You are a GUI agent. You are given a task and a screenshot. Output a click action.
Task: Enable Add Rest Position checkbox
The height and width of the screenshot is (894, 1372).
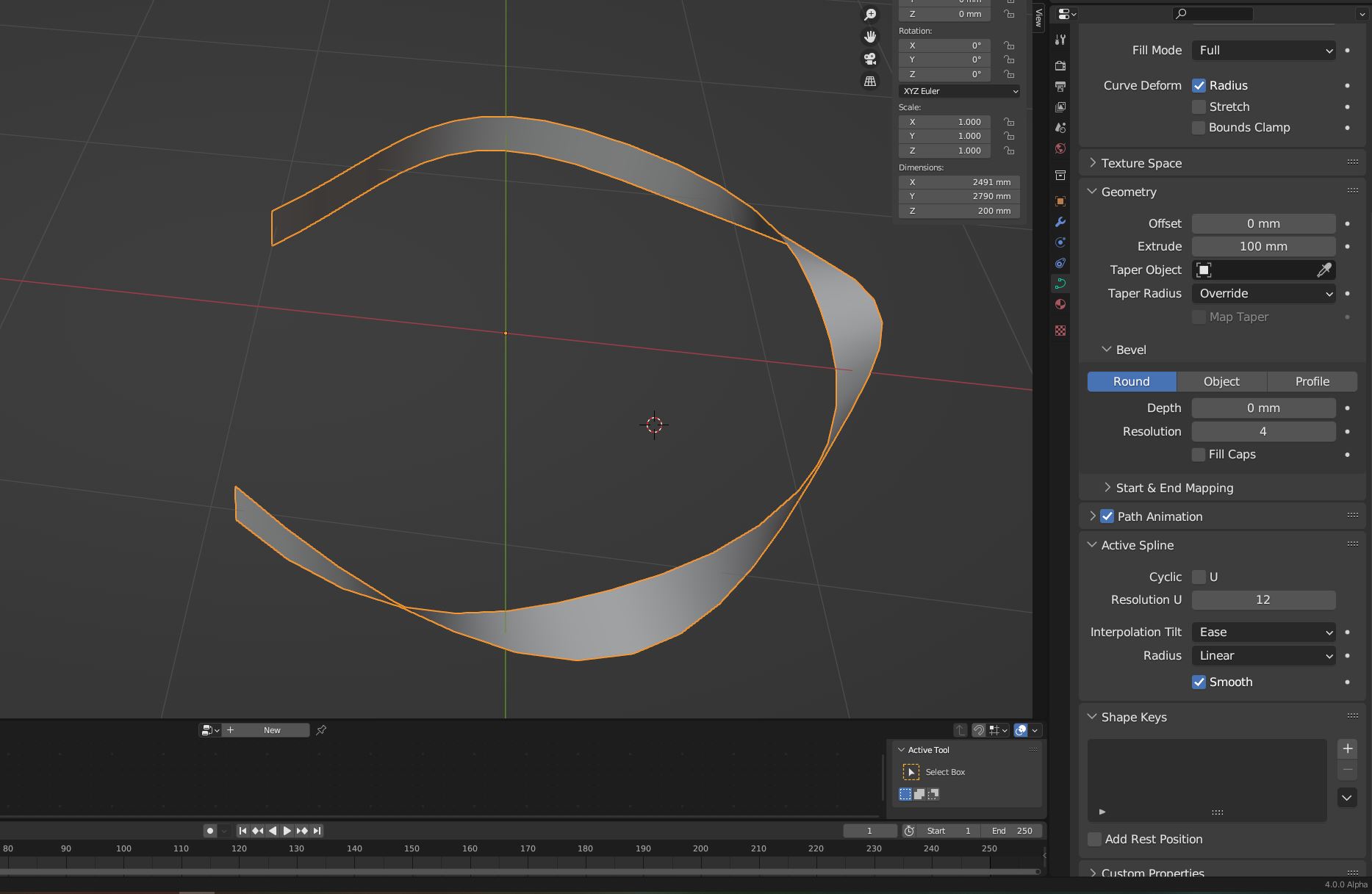1094,839
